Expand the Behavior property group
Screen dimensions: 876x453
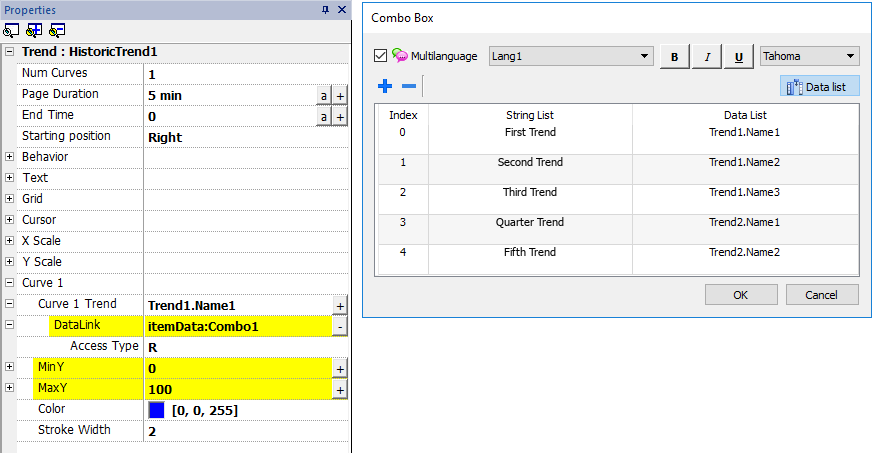coord(10,157)
